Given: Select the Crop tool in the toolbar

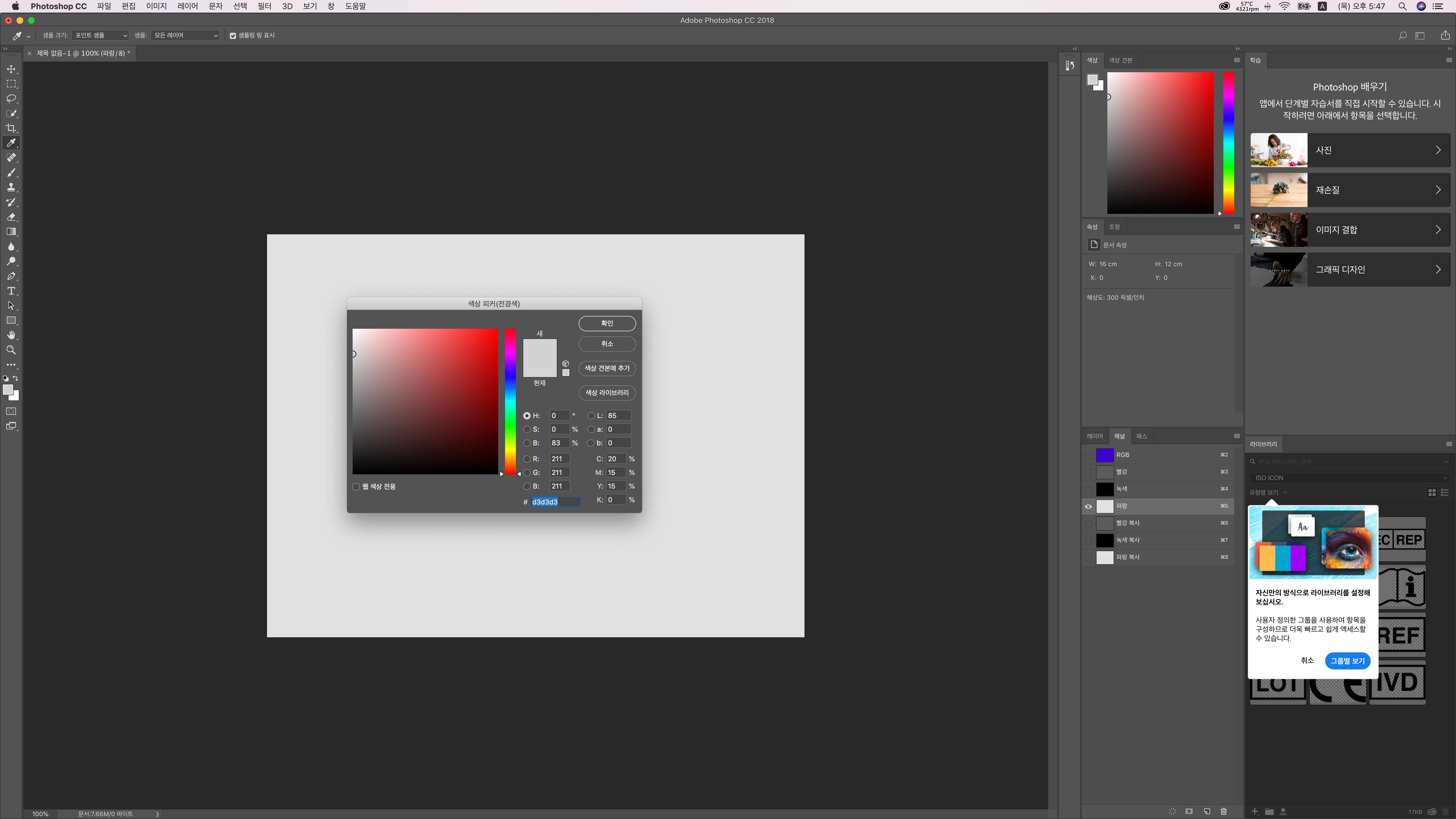Looking at the screenshot, I should tap(11, 128).
